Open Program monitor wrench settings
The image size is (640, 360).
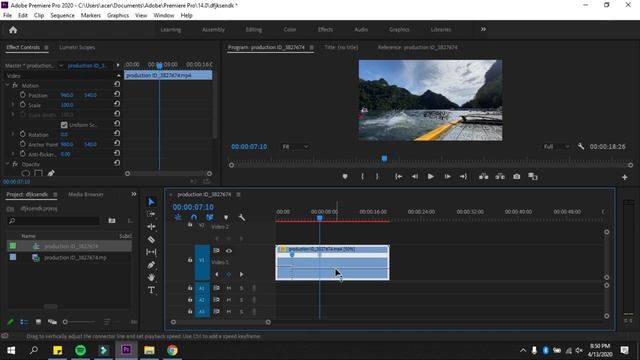coord(581,147)
